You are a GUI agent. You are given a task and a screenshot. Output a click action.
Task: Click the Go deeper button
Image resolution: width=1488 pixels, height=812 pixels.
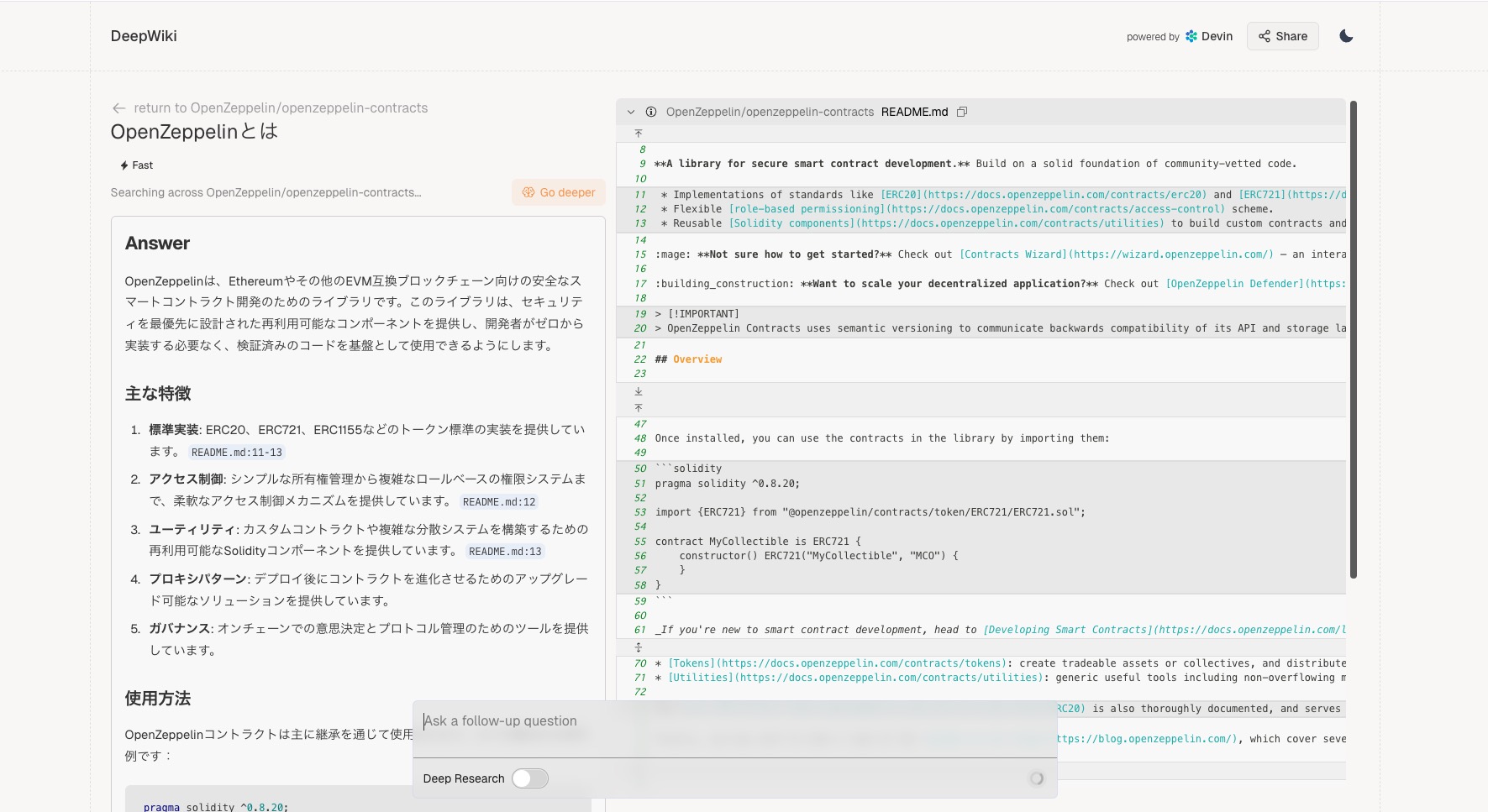(559, 192)
